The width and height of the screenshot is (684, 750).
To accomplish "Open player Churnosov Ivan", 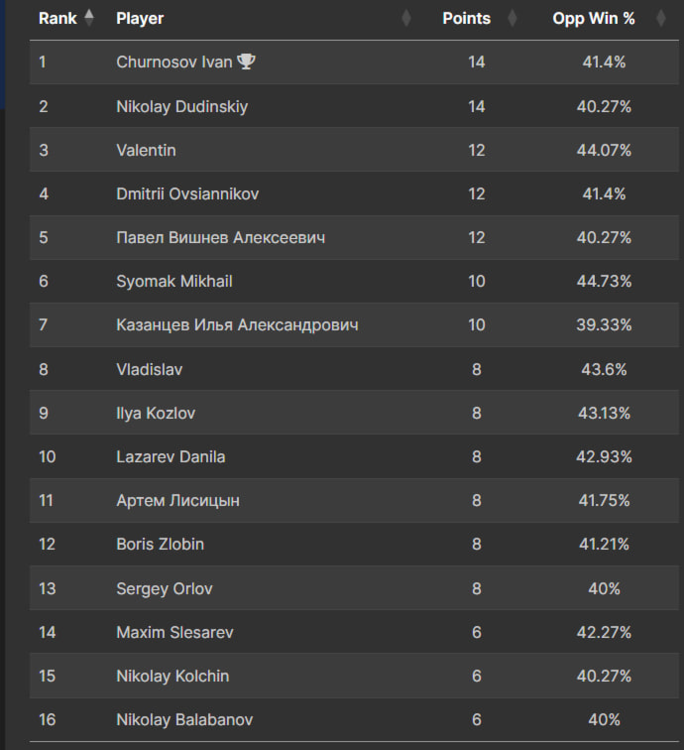I will tap(174, 62).
